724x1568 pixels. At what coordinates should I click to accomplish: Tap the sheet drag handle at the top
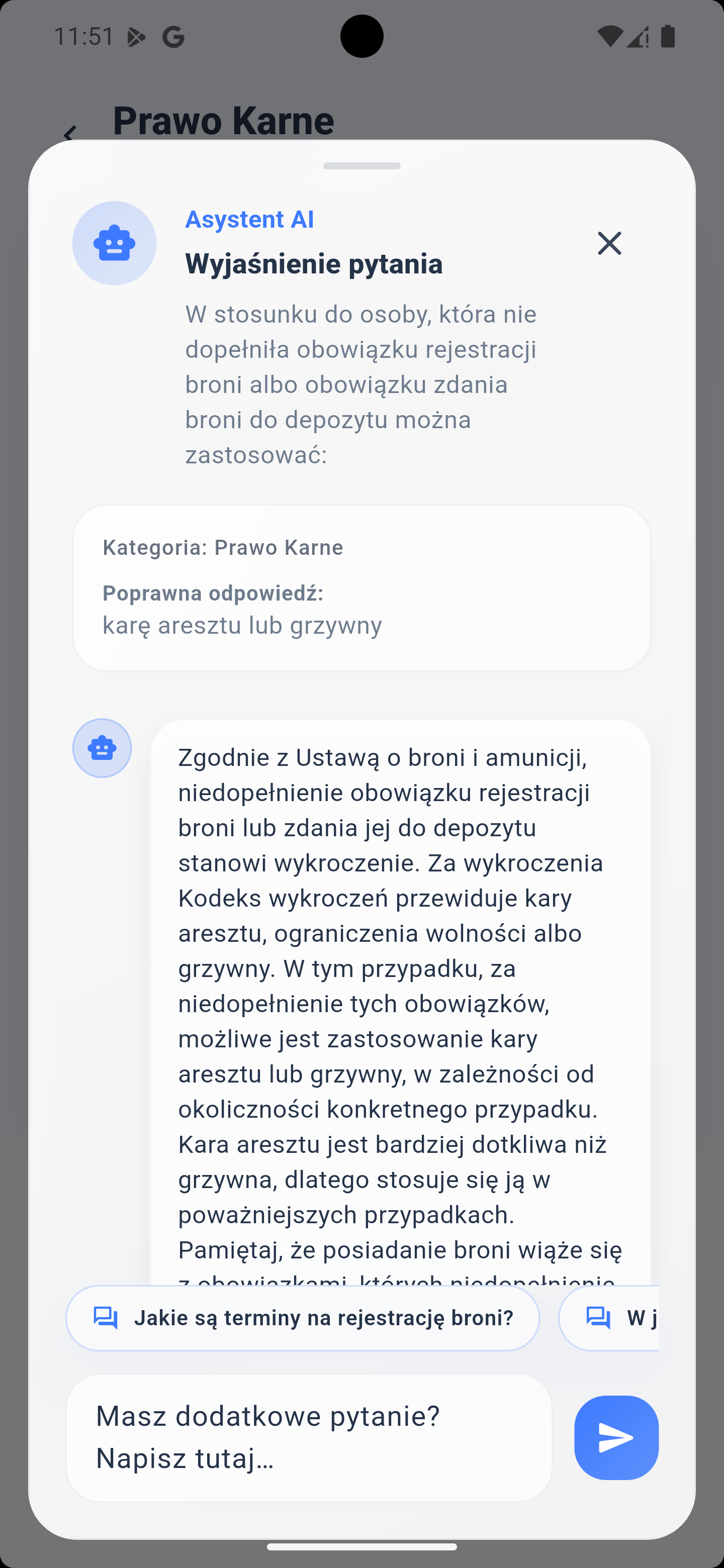coord(361,164)
